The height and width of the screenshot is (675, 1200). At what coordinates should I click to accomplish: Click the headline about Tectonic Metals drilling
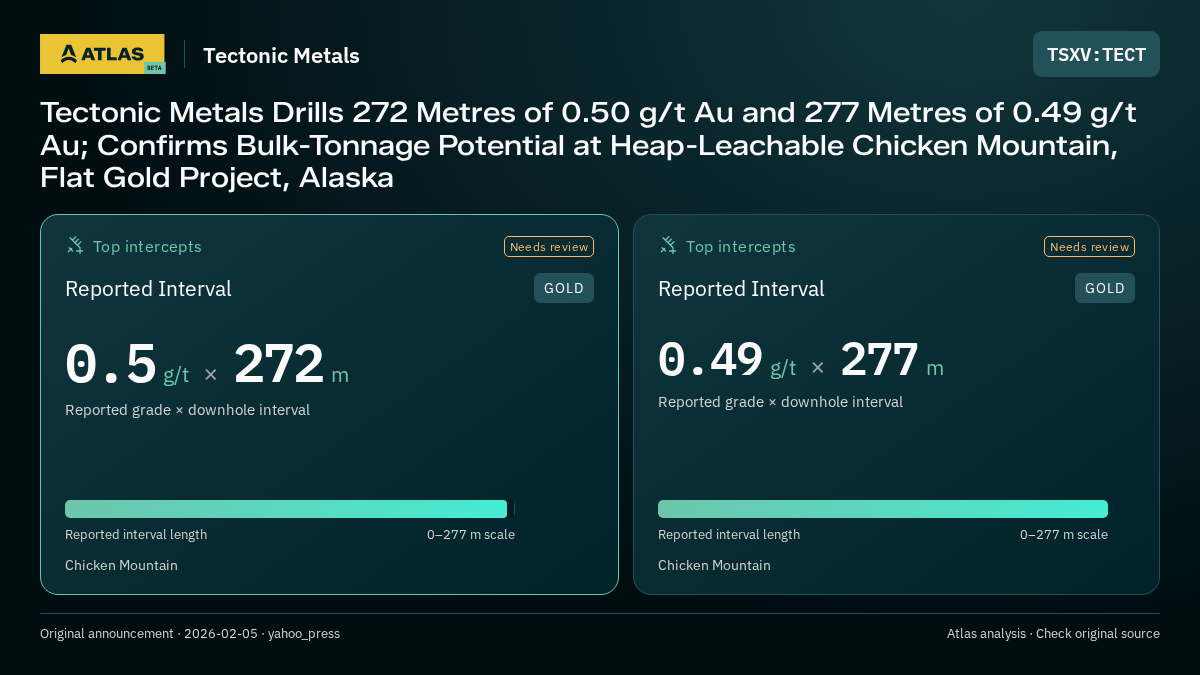coord(588,145)
